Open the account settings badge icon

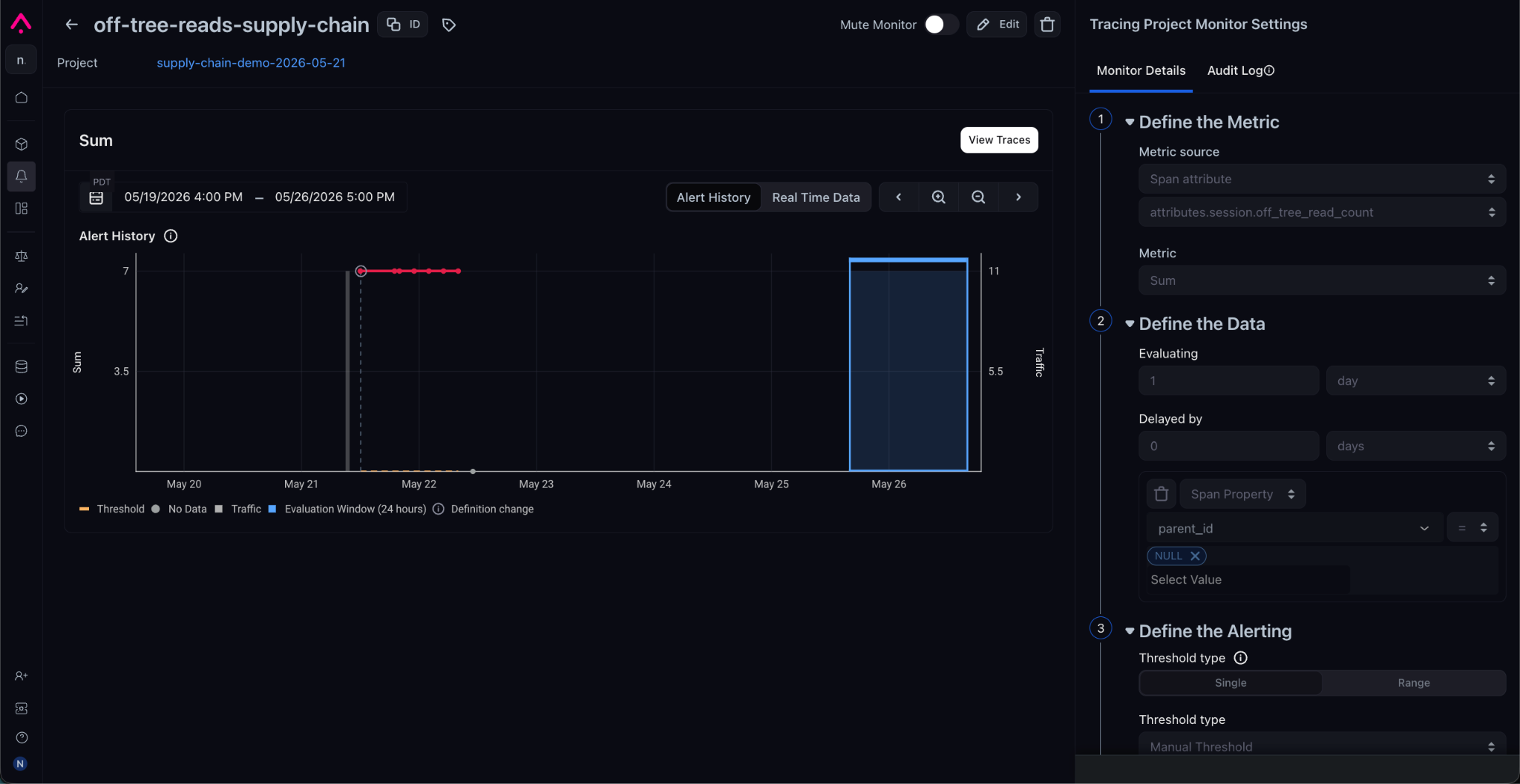[22, 708]
